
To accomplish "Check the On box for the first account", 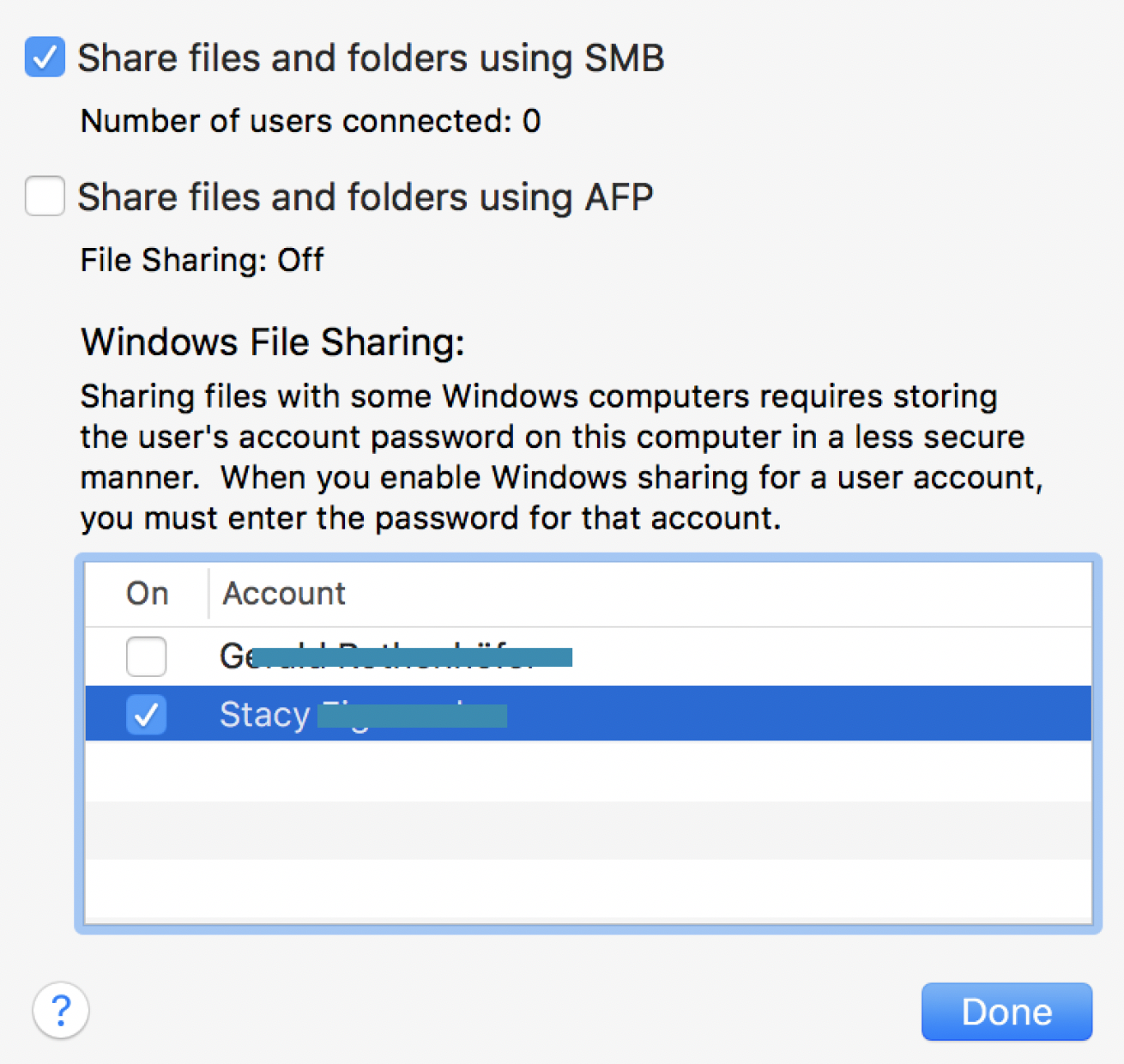I will coord(146,656).
